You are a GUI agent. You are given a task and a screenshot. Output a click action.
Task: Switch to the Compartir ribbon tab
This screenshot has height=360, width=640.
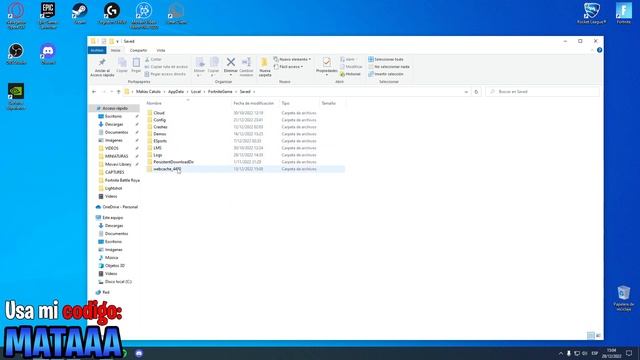point(138,50)
